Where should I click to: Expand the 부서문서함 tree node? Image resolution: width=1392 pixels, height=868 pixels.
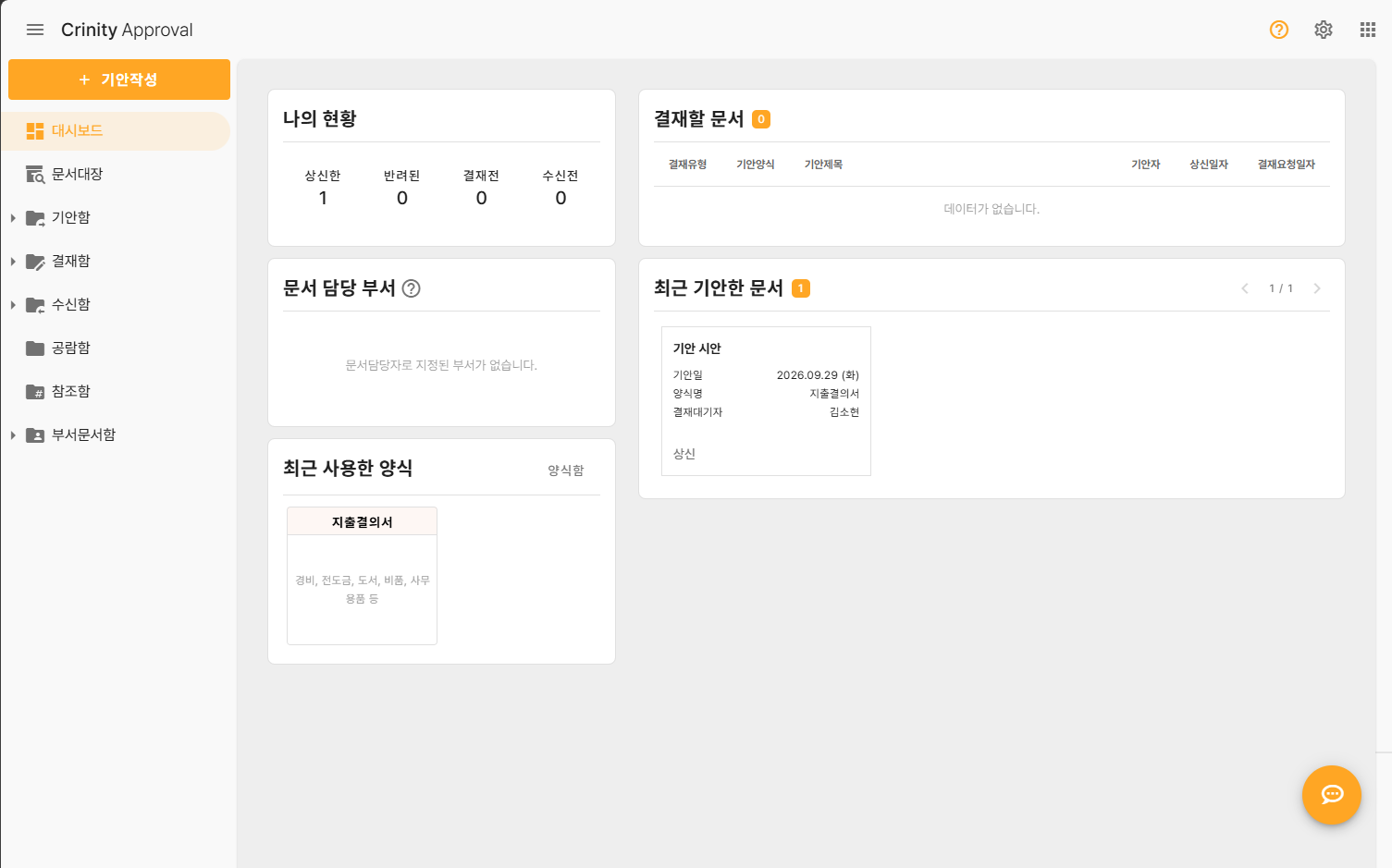(13, 435)
